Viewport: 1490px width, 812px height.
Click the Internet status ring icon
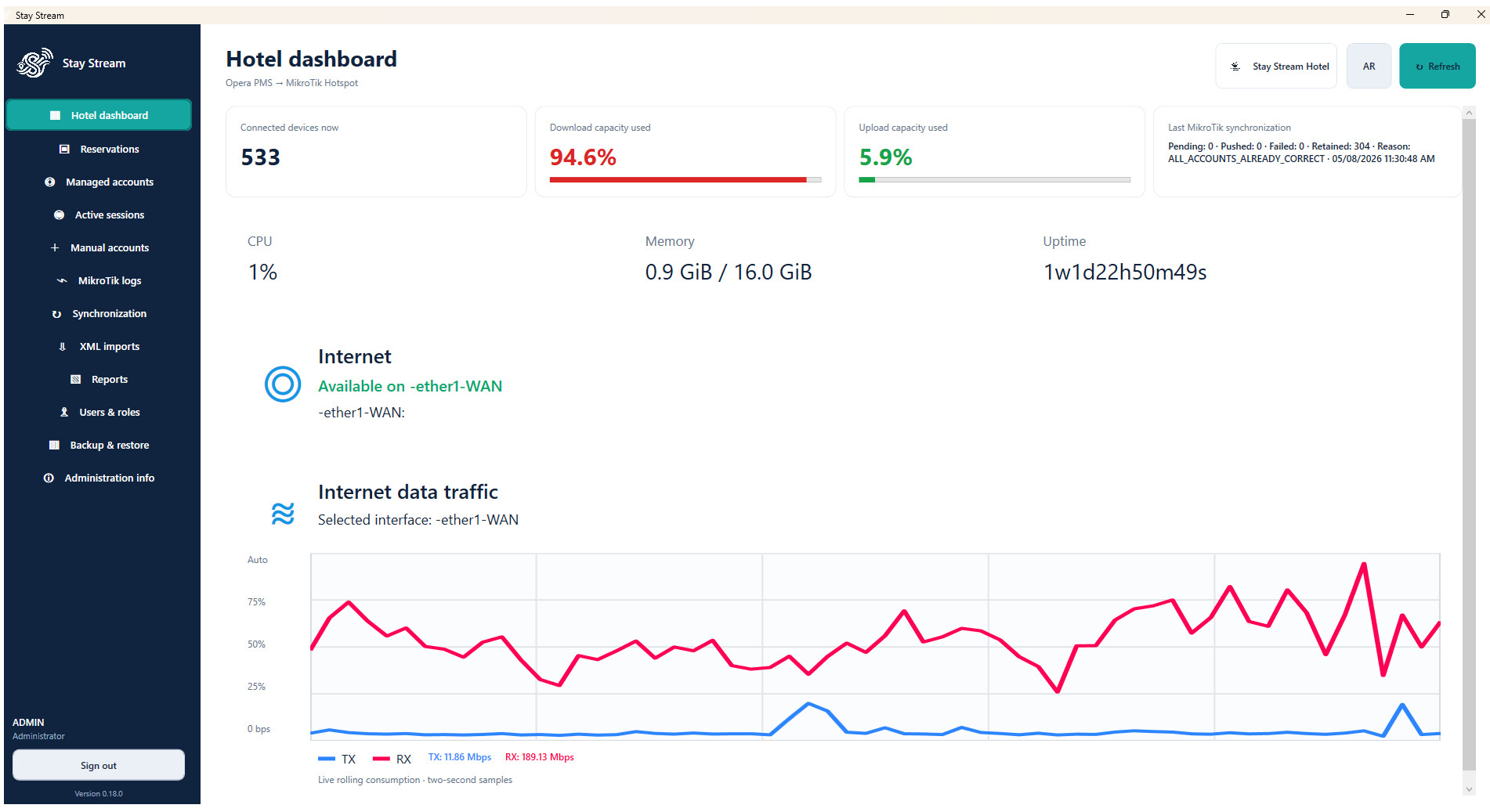click(283, 384)
